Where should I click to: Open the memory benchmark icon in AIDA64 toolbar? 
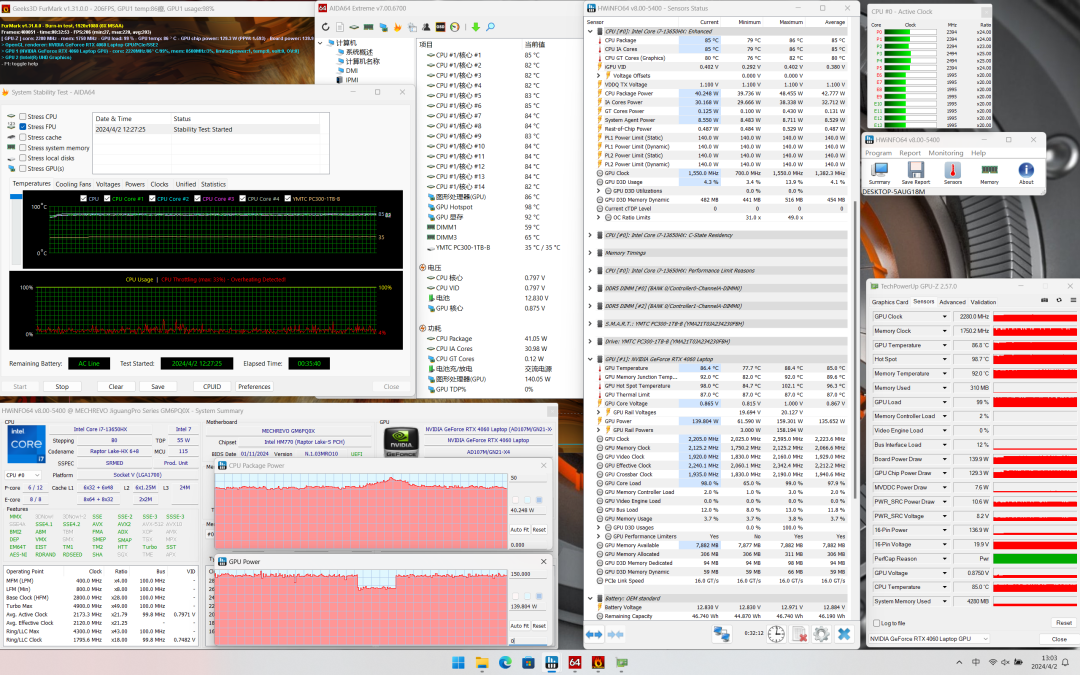coord(368,27)
